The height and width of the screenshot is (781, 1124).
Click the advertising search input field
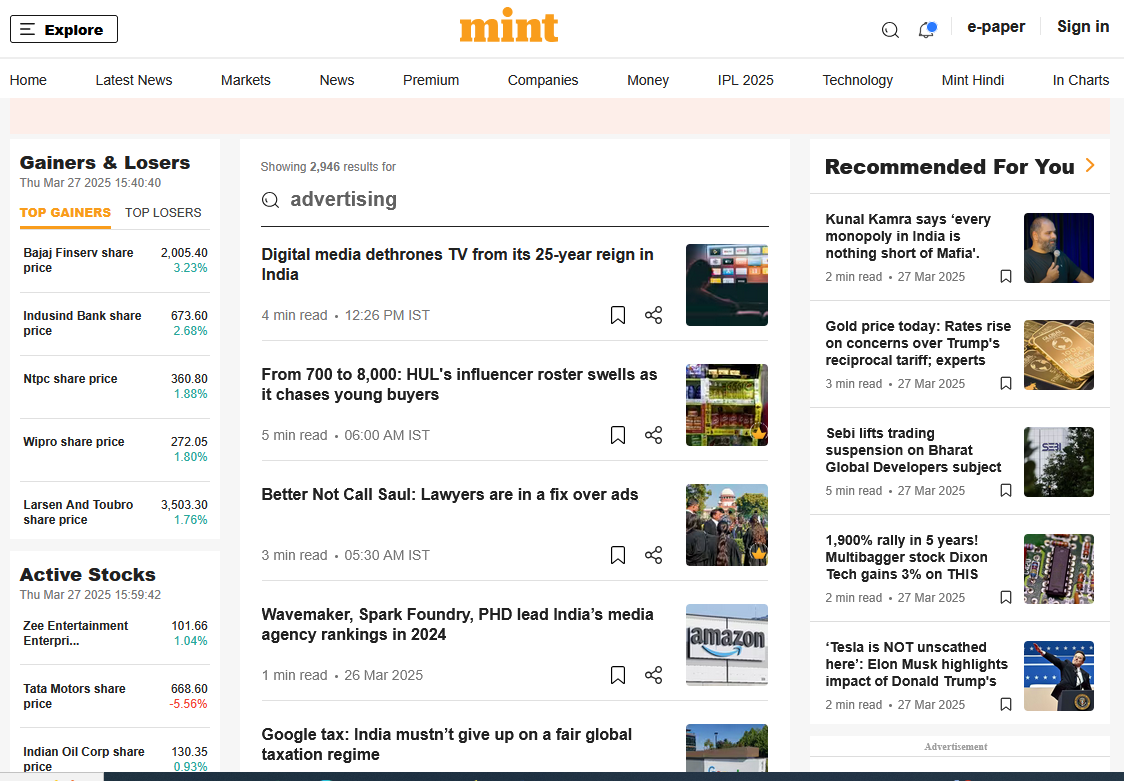(x=520, y=200)
